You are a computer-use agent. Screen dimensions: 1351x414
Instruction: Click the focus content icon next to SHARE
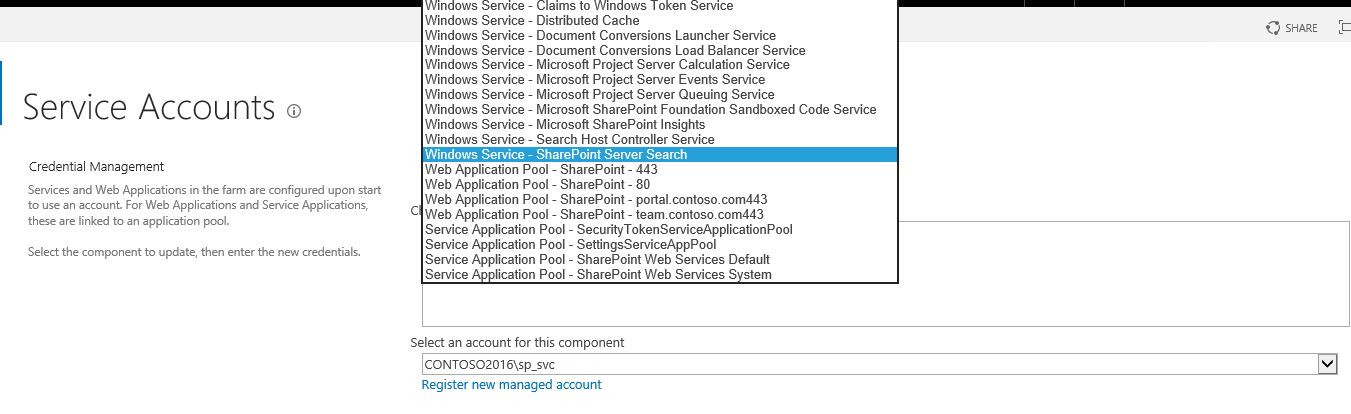point(1345,28)
